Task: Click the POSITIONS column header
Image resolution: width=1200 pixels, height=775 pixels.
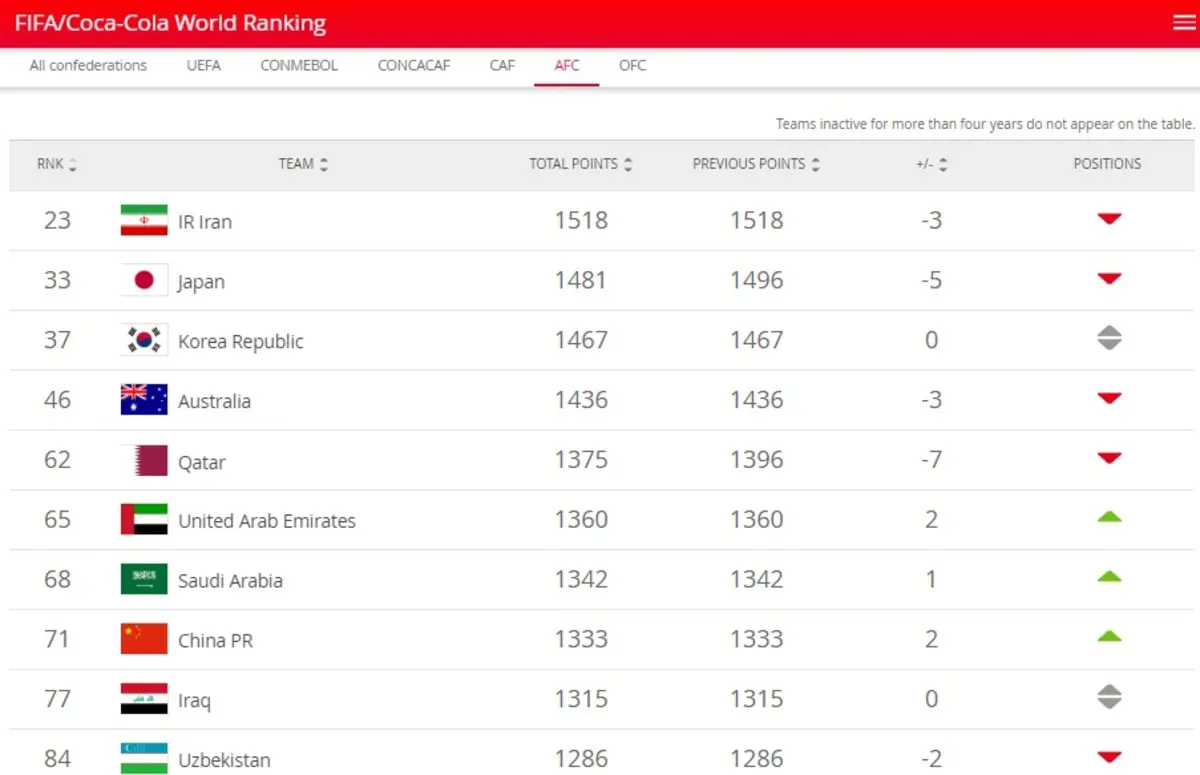Action: pos(1107,164)
